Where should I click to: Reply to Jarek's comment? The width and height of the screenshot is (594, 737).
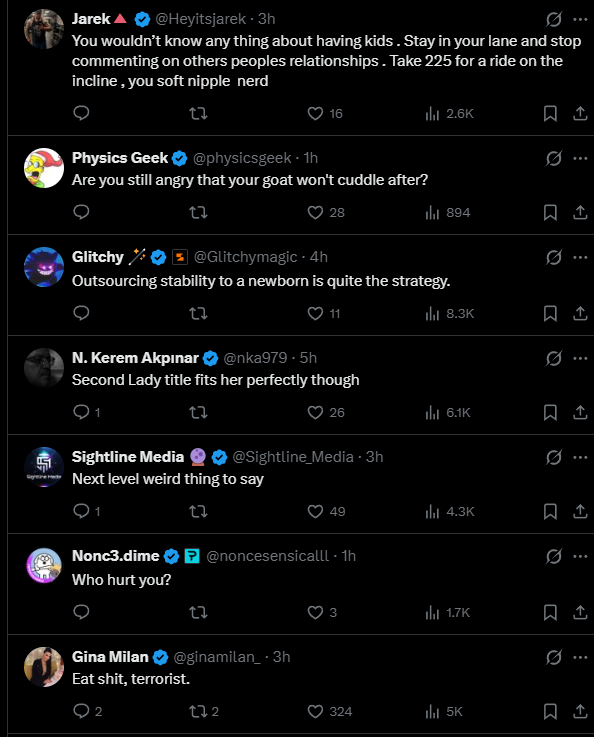pos(81,113)
